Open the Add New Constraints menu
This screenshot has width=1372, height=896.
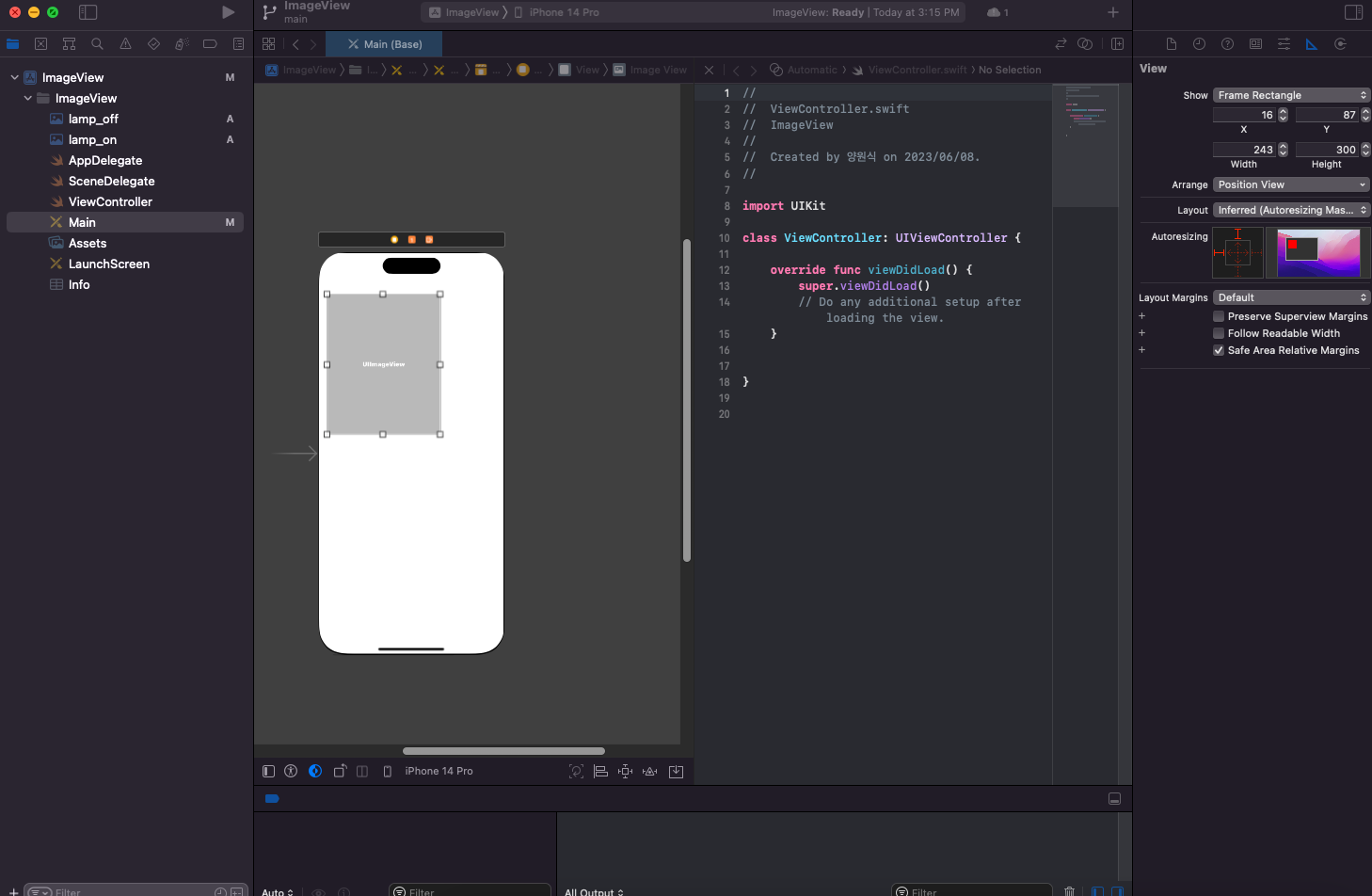[x=625, y=771]
